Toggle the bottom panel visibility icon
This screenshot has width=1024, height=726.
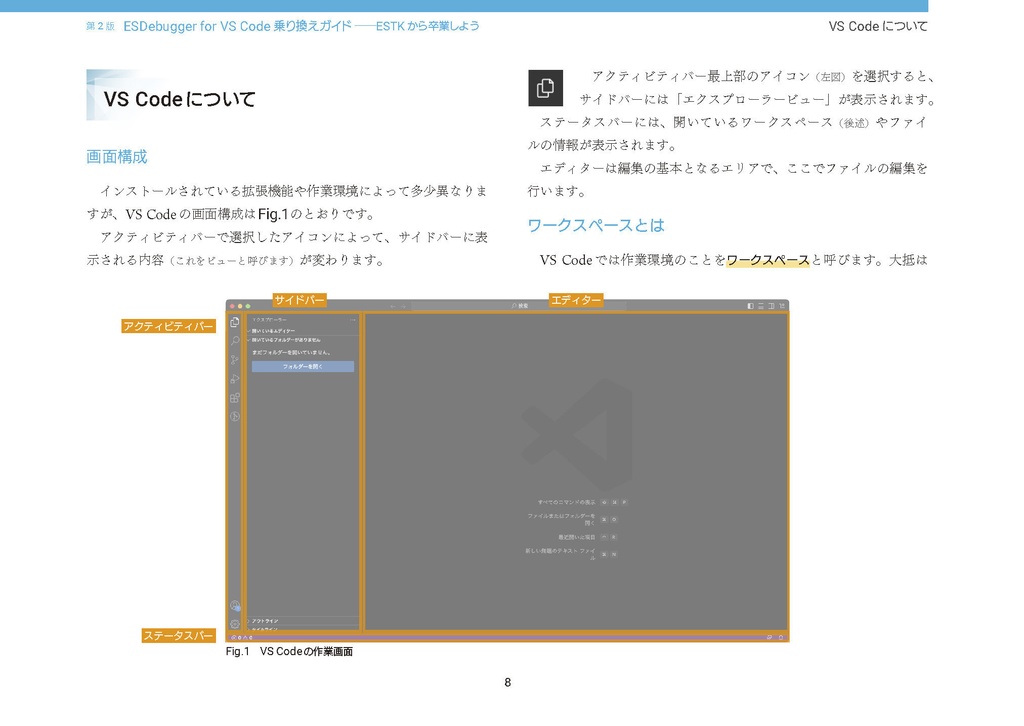[760, 306]
